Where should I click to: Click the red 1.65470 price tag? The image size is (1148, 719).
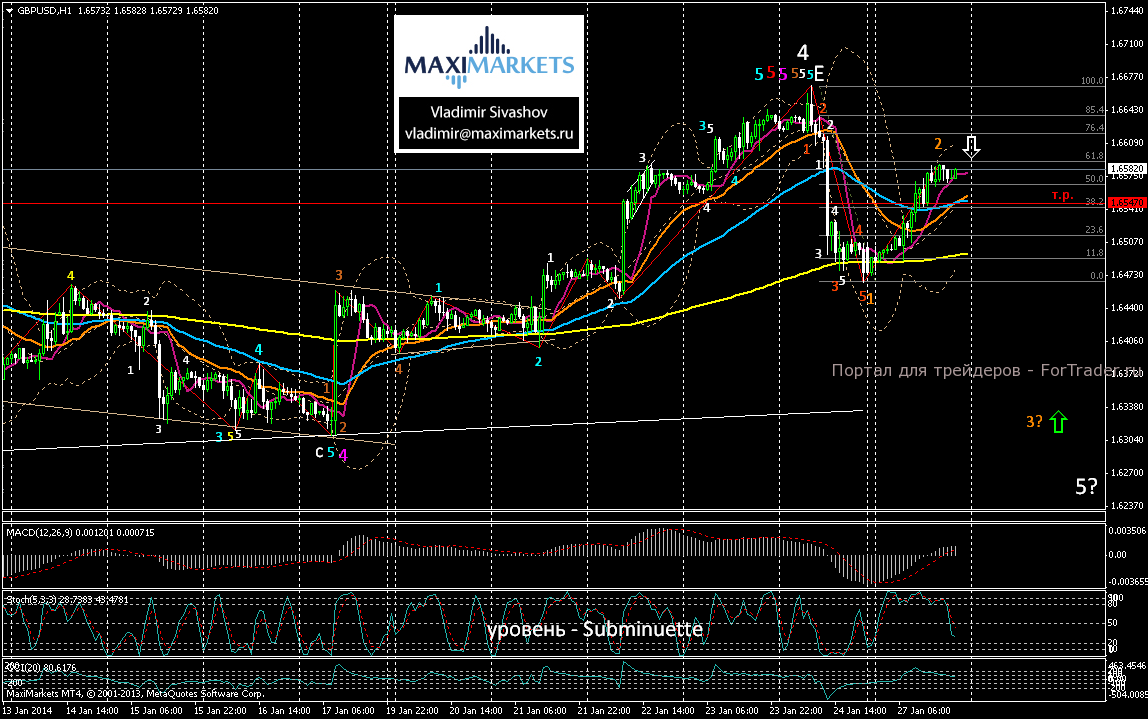pos(1125,202)
